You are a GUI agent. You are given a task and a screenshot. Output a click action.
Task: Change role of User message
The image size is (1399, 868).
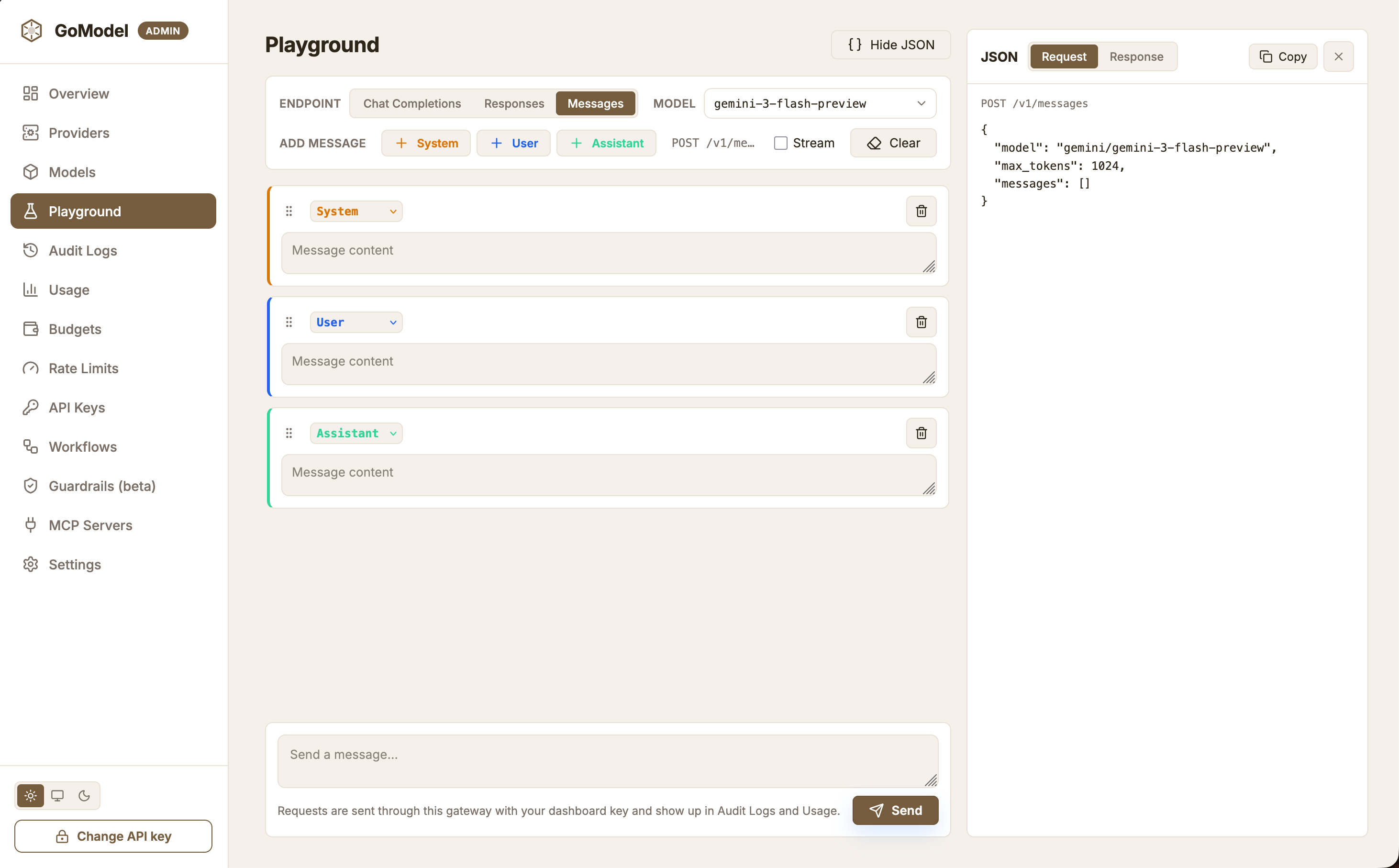[356, 322]
